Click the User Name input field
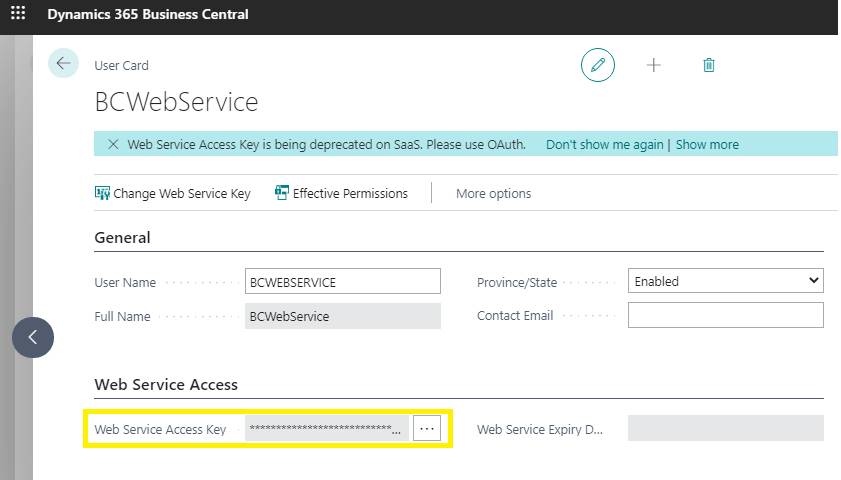The image size is (841, 480). (x=343, y=282)
